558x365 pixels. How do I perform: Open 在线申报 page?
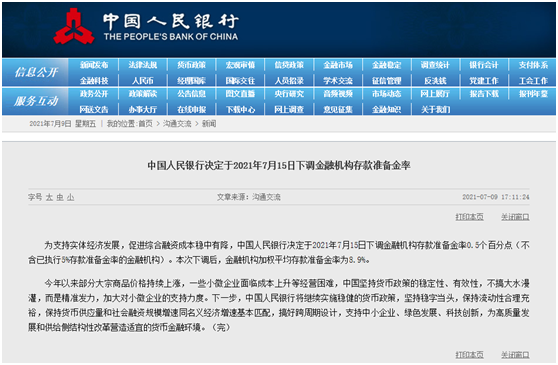(191, 110)
